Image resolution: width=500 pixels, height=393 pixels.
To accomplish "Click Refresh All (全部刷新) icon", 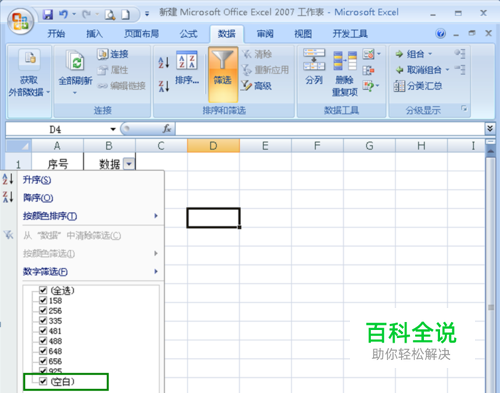I will (x=75, y=60).
